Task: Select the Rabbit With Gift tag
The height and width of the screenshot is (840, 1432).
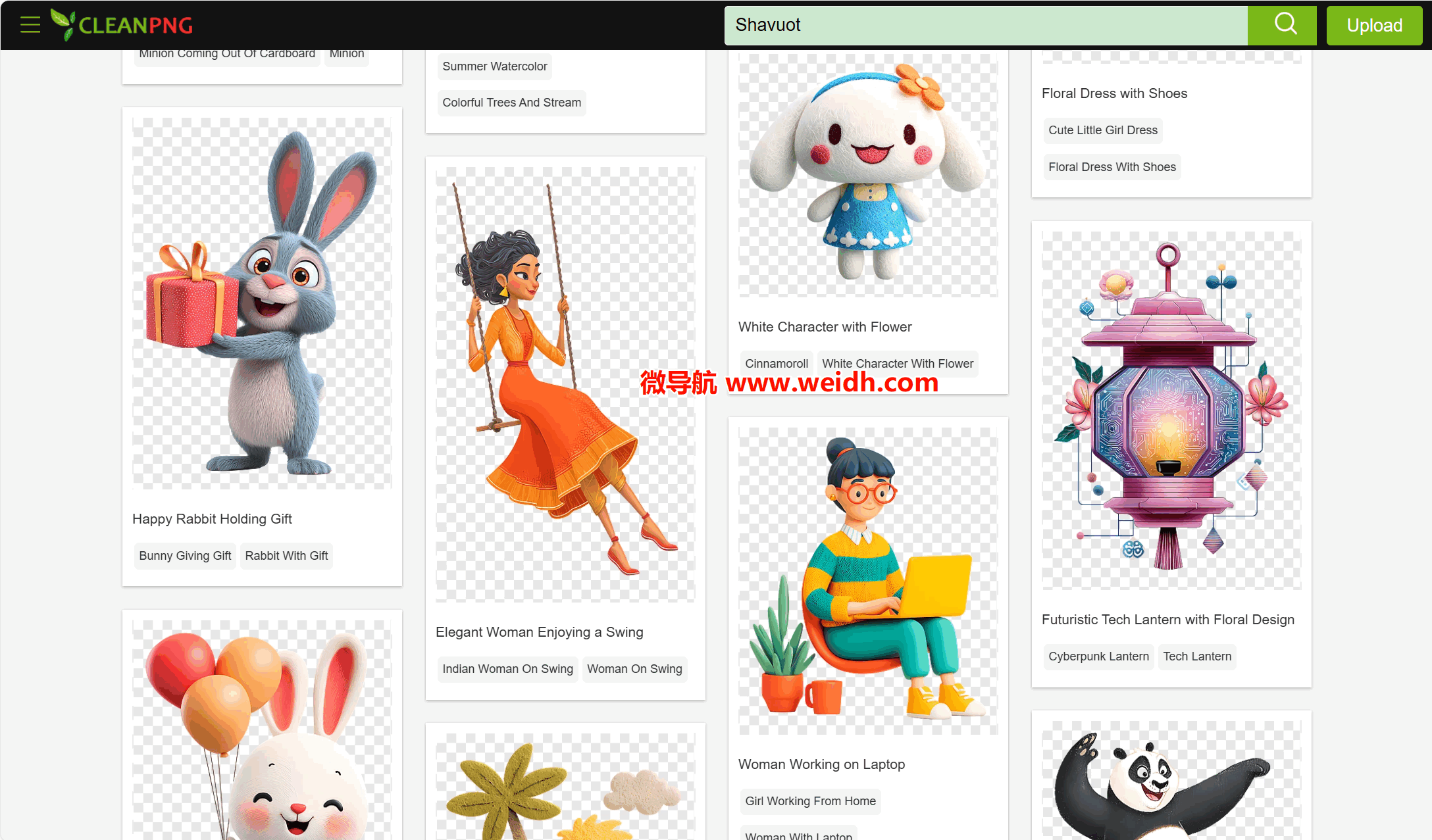Action: point(286,556)
